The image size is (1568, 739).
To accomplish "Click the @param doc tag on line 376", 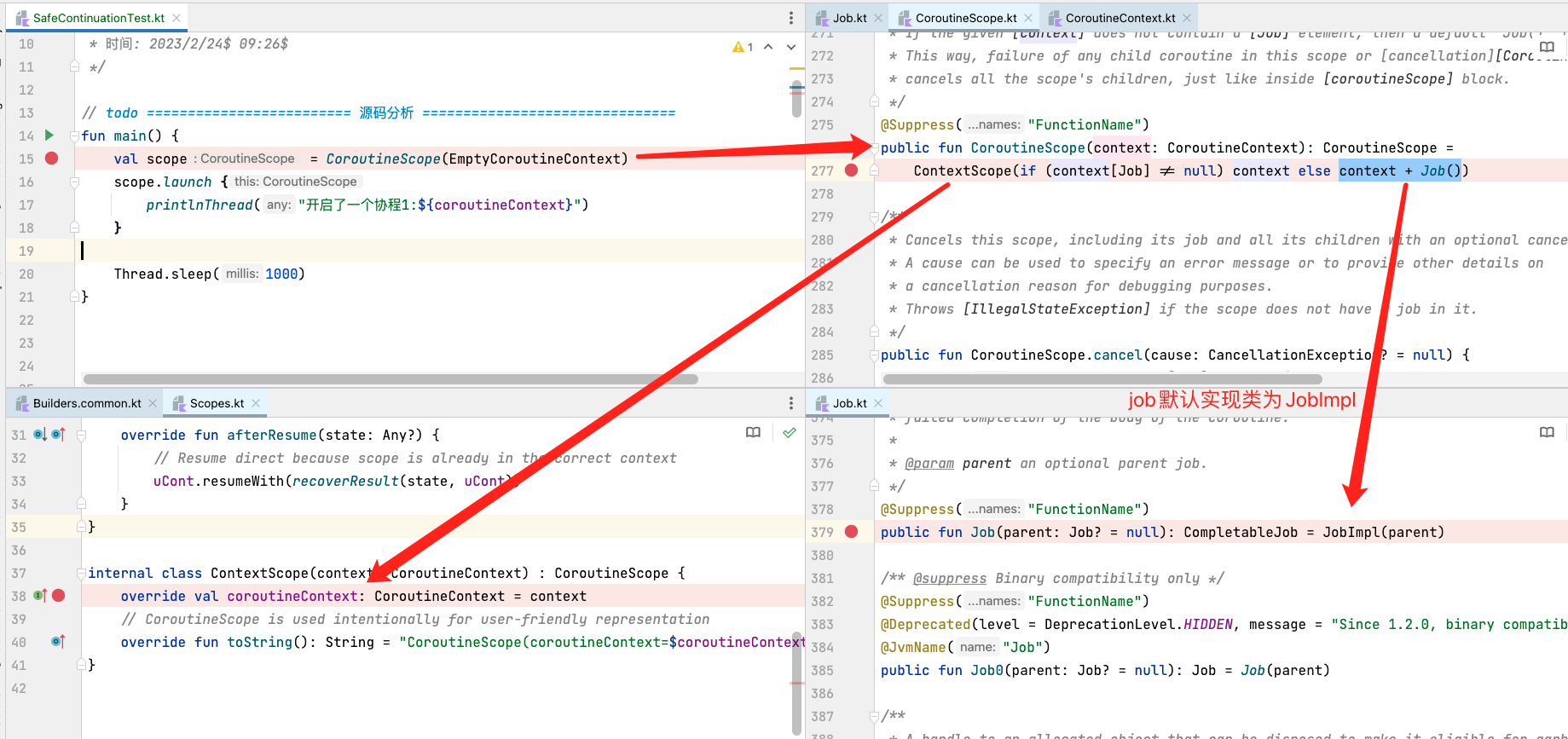I will click(929, 463).
